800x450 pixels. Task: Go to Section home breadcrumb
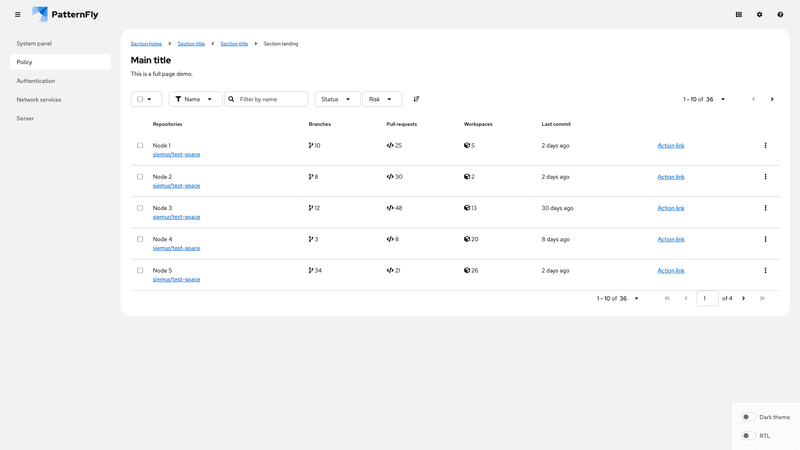coord(146,44)
